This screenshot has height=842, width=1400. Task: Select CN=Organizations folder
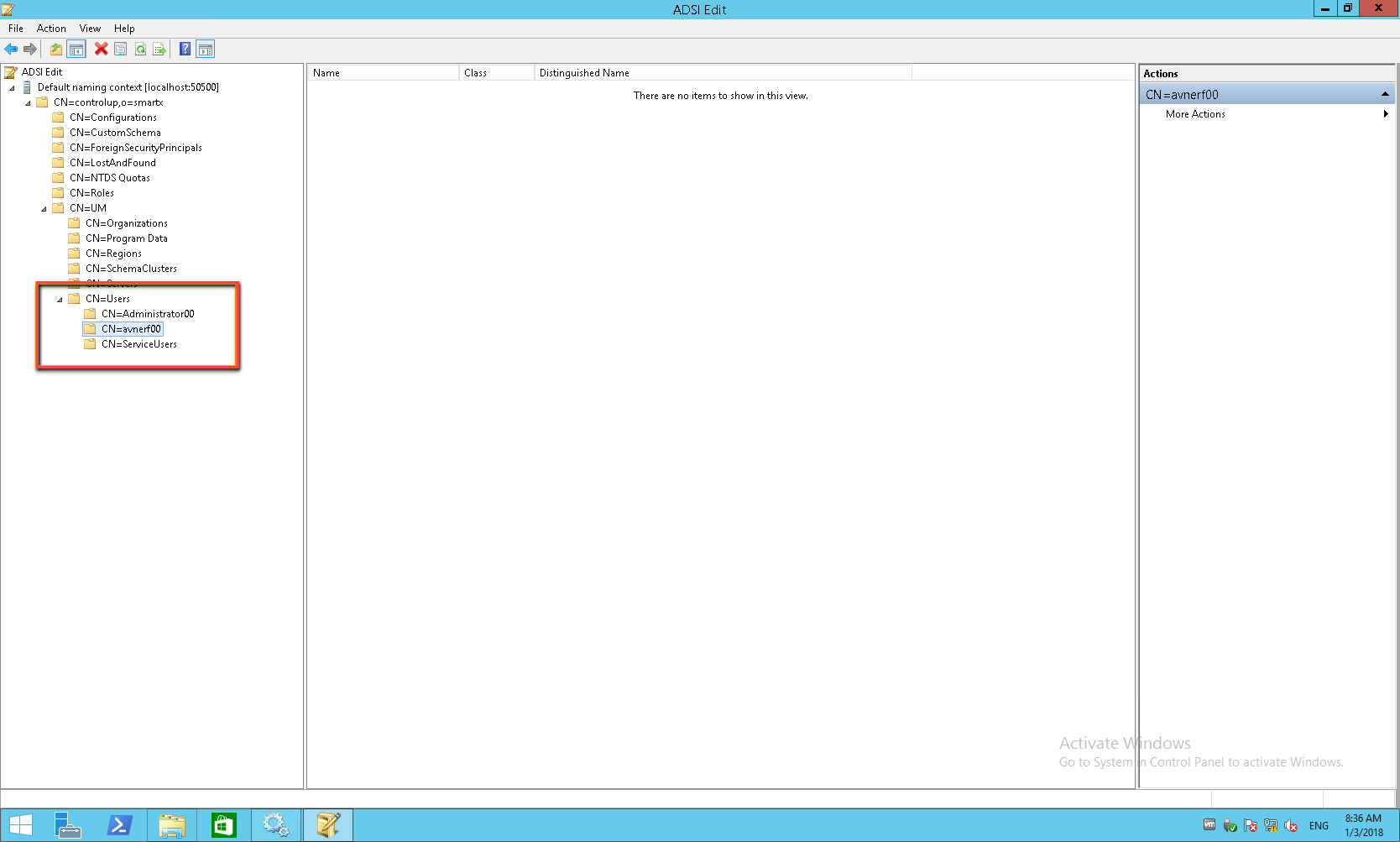tap(127, 223)
